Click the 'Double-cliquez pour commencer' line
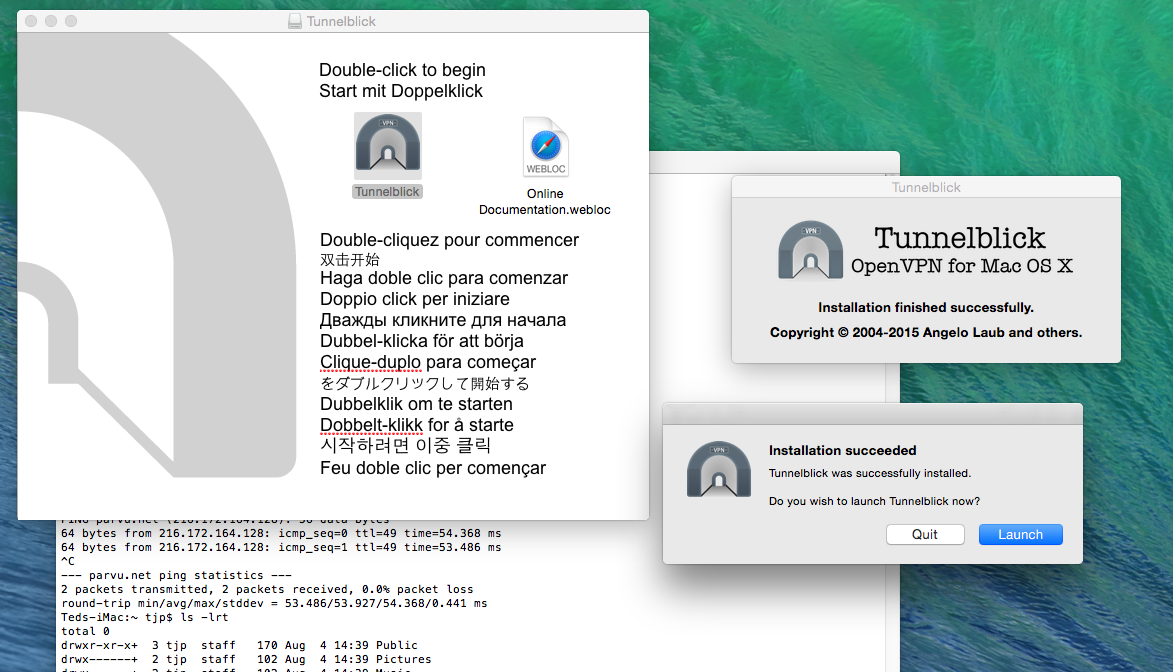The image size is (1173, 672). point(450,240)
